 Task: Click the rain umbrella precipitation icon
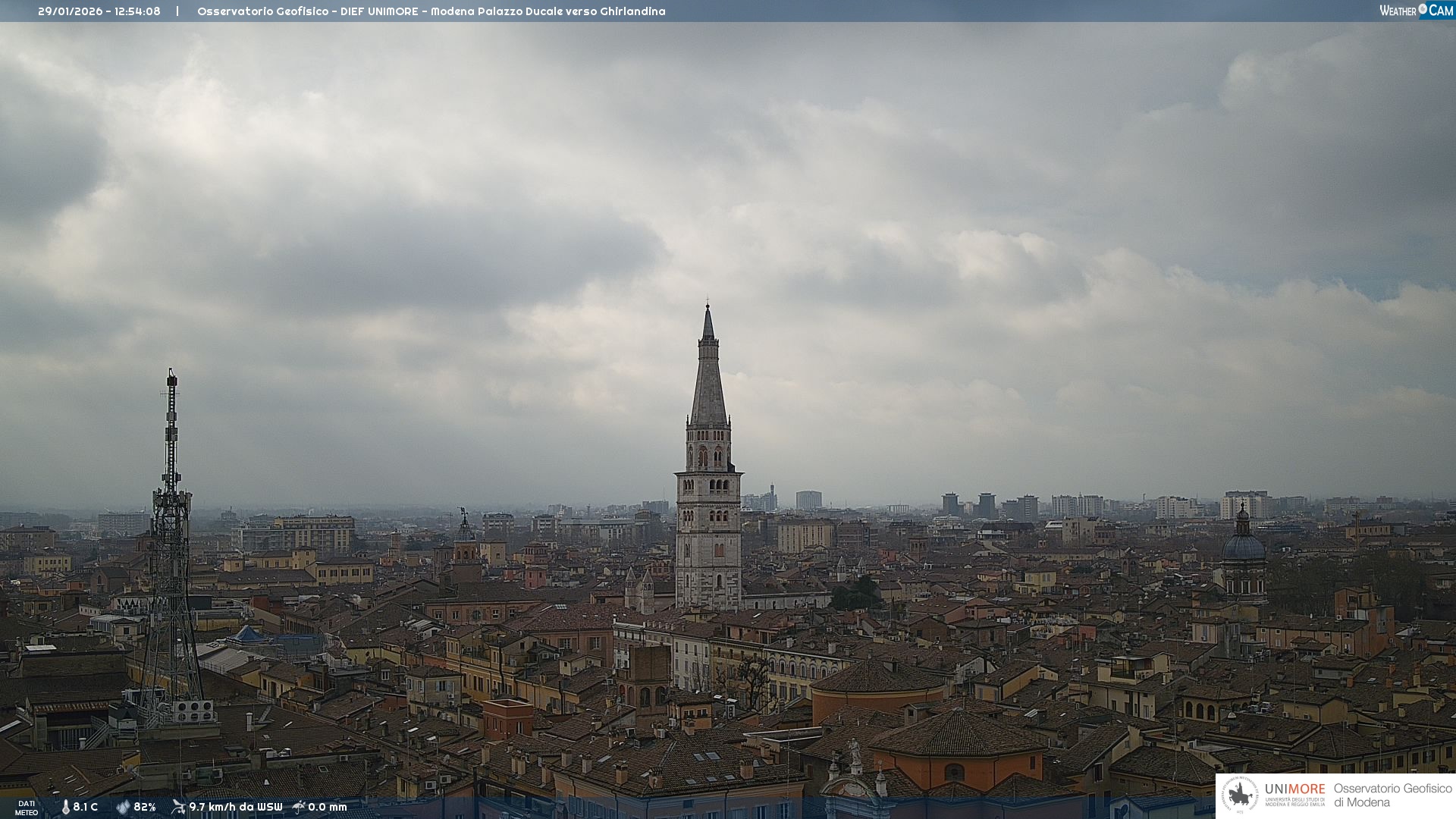(299, 807)
